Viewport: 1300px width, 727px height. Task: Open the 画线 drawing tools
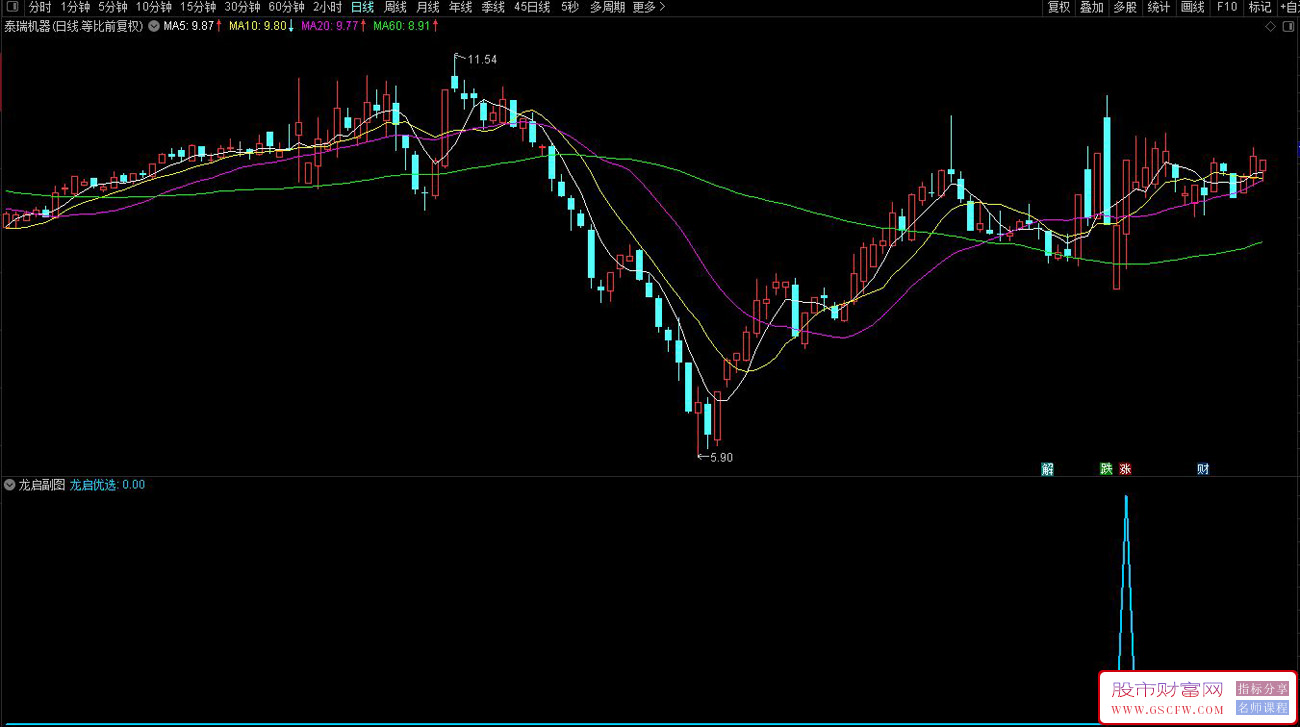point(1192,7)
